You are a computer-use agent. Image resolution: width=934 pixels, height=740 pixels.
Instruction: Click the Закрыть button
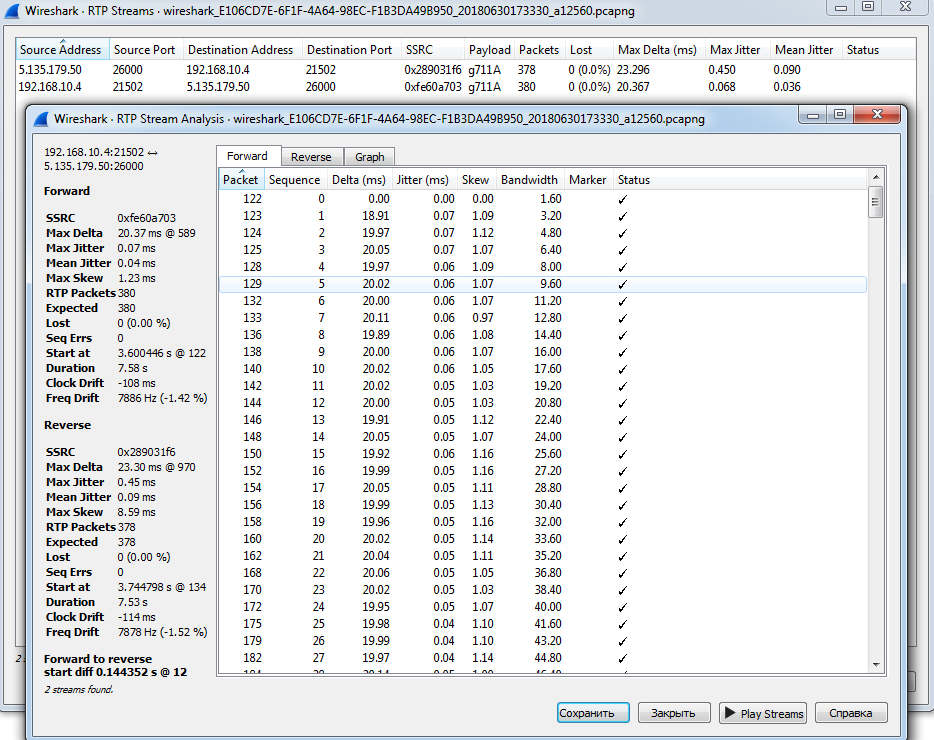point(674,713)
